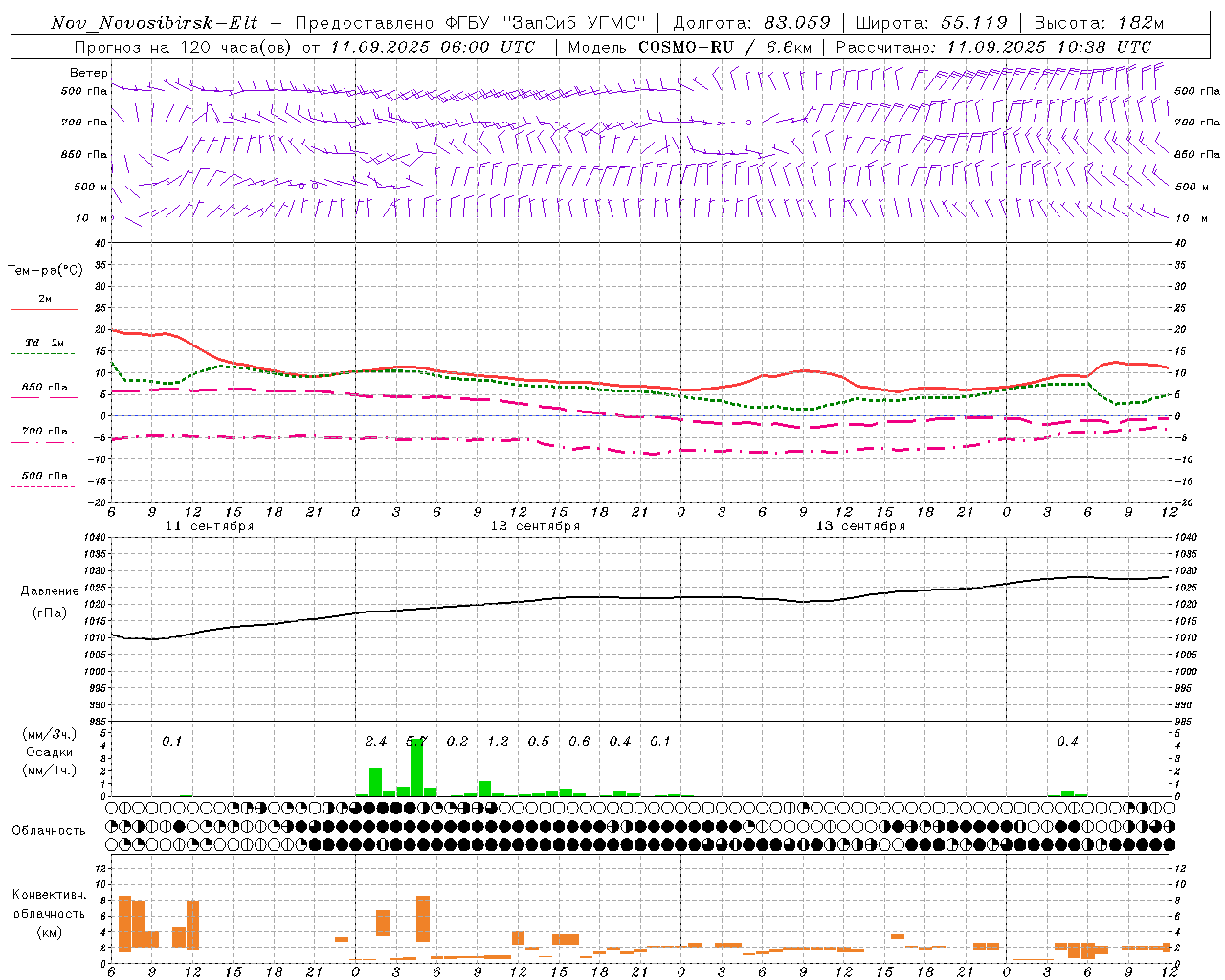The height and width of the screenshot is (980, 1225).
Task: Click the '12 сентября' date label
Action: (x=535, y=526)
